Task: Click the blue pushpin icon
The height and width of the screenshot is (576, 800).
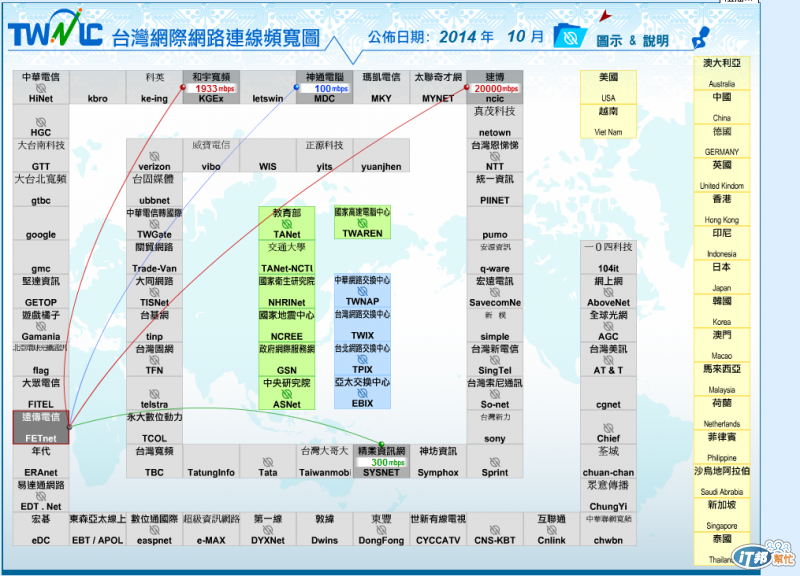Action: point(701,38)
